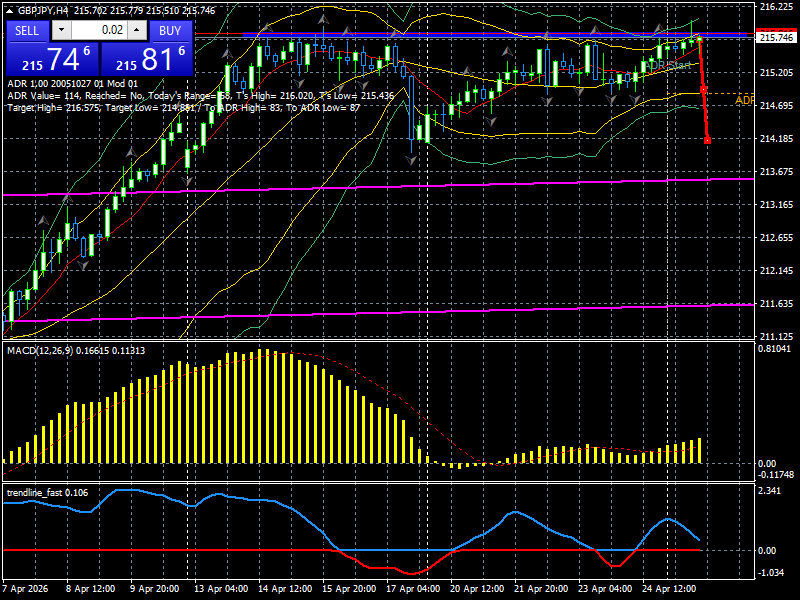Click the 23 Apr 04:00 time label
This screenshot has width=800, height=600.
605,589
